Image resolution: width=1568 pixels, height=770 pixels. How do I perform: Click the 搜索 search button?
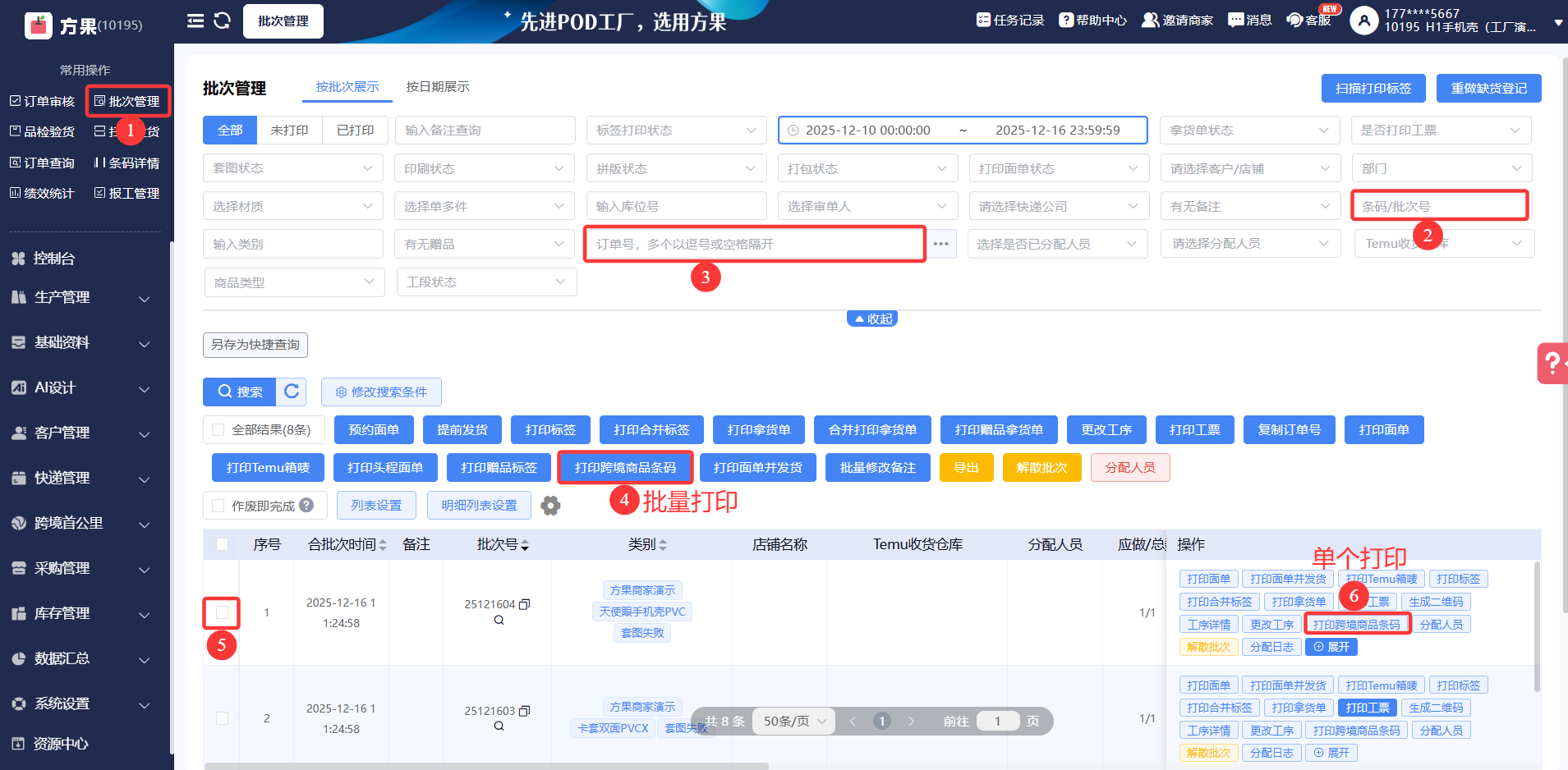coord(240,392)
